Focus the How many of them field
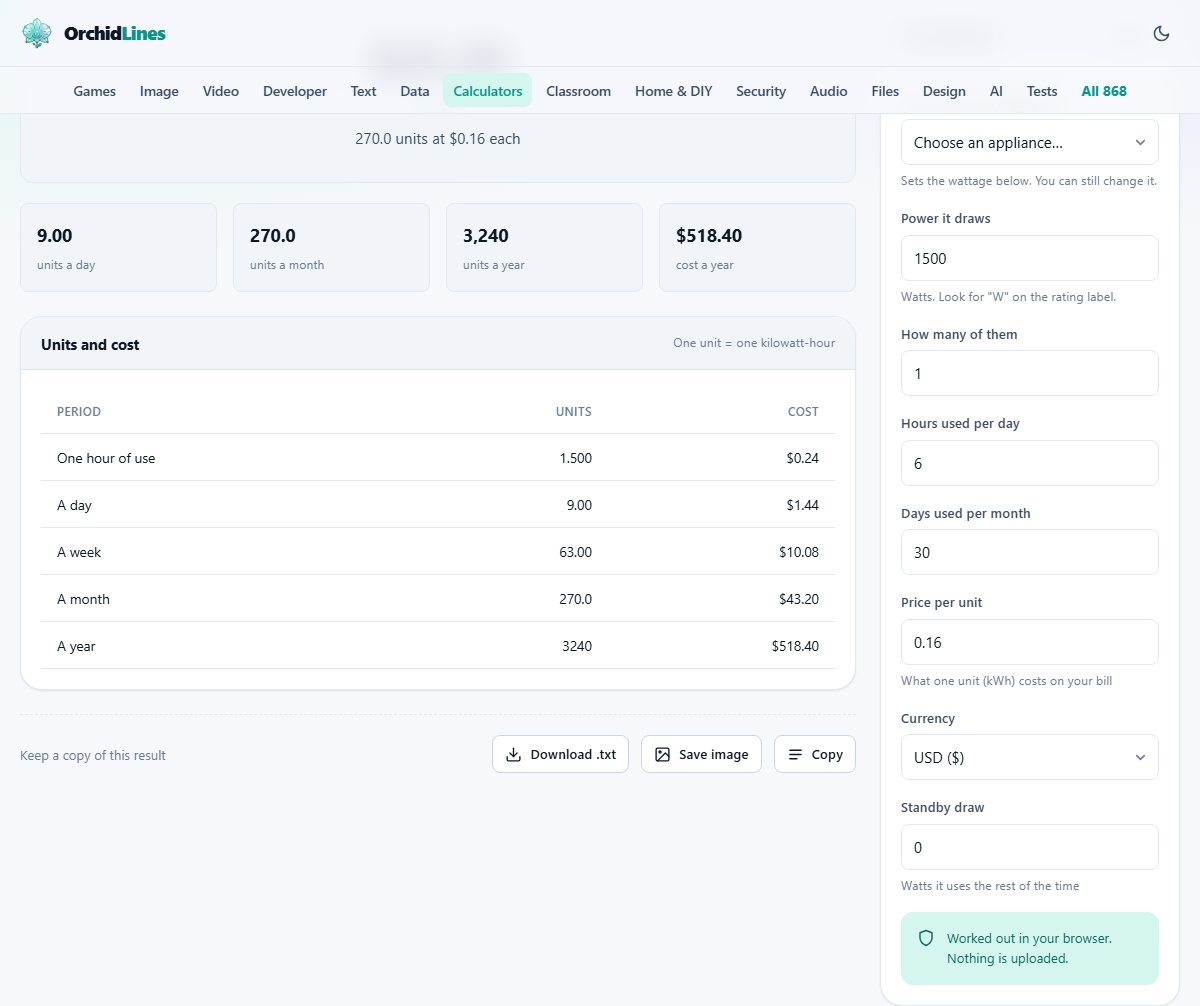The height and width of the screenshot is (1006, 1200). (1030, 373)
